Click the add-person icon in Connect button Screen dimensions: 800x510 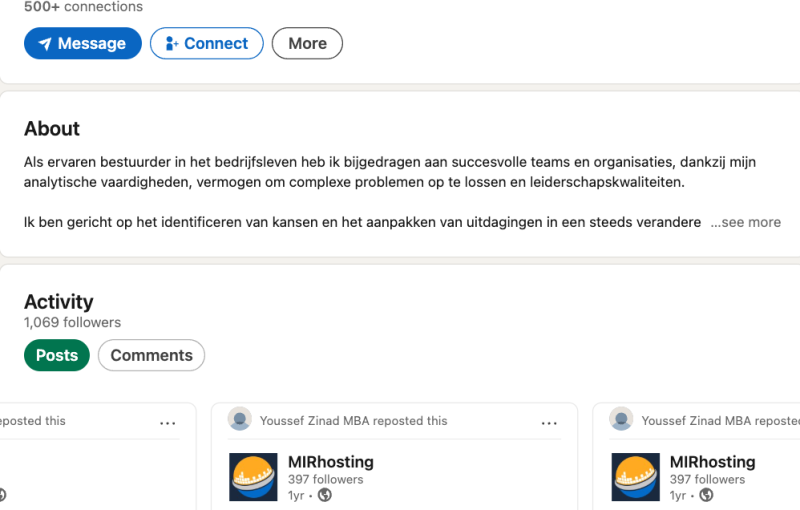(x=171, y=44)
